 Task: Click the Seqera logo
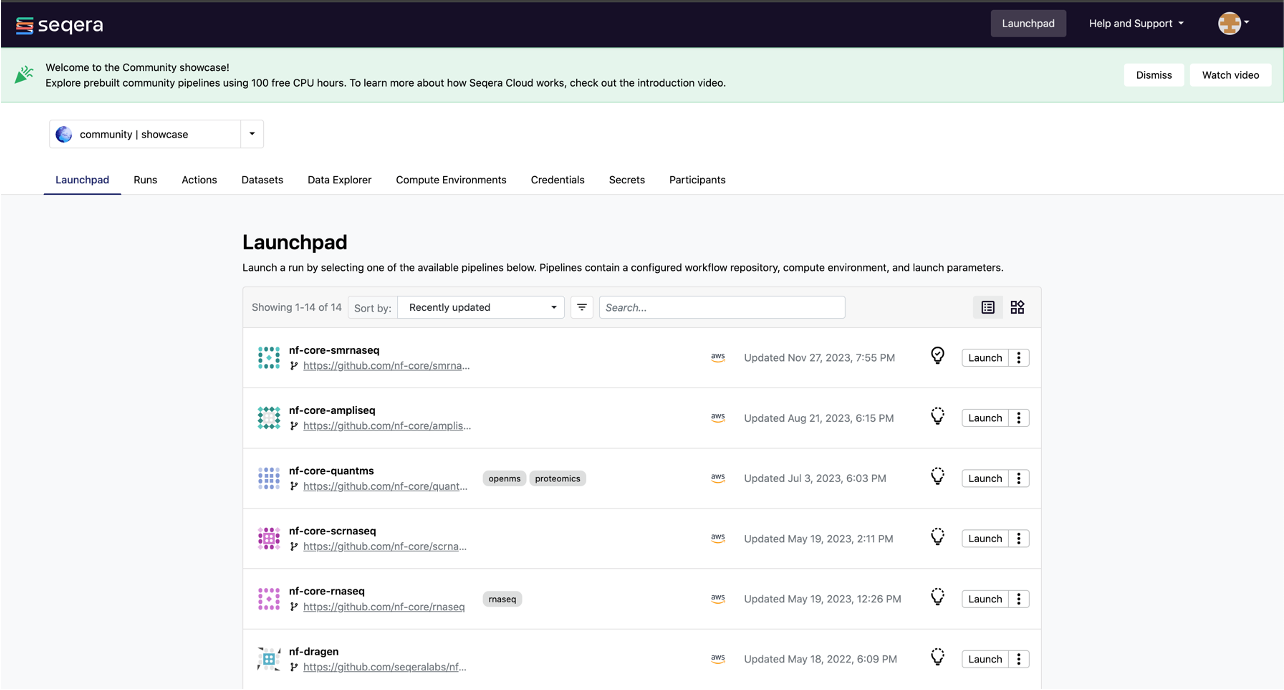pyautogui.click(x=59, y=24)
